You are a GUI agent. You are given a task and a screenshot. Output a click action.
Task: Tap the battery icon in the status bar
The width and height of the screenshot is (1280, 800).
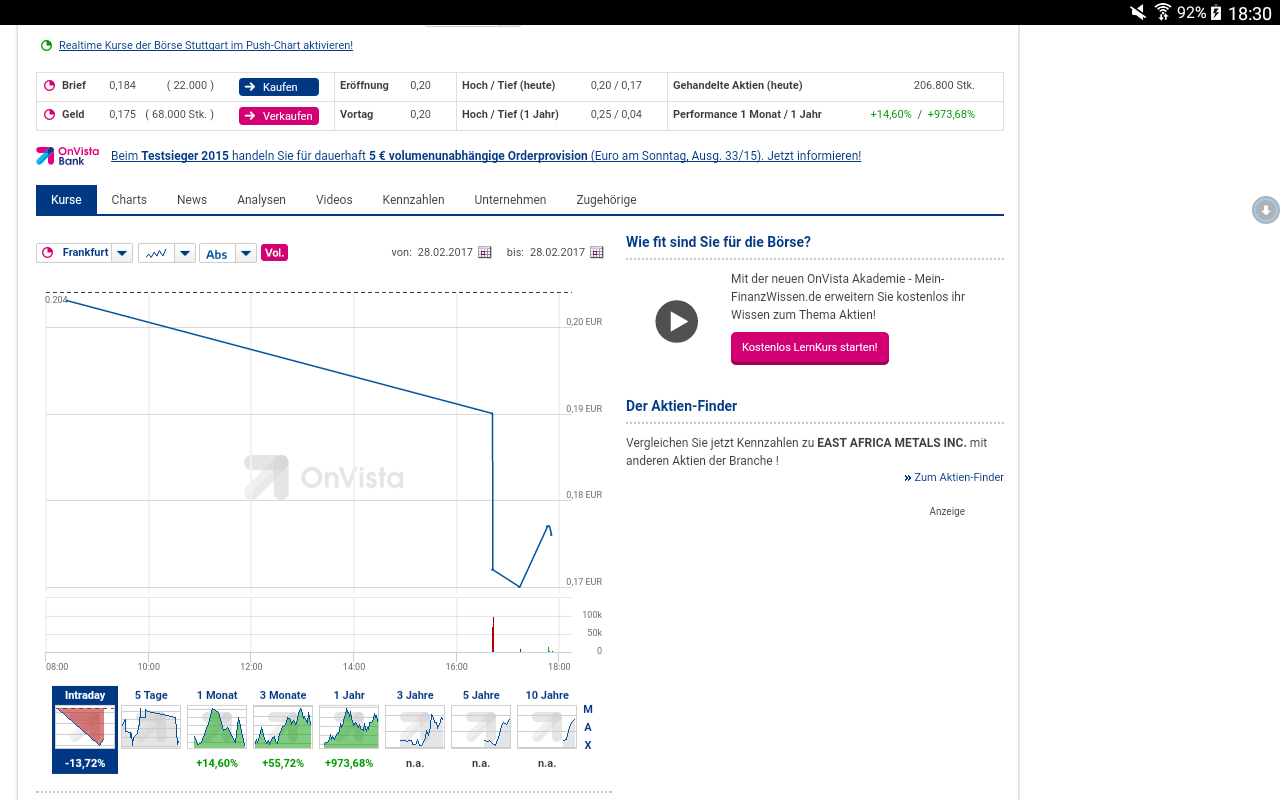[x=1216, y=13]
